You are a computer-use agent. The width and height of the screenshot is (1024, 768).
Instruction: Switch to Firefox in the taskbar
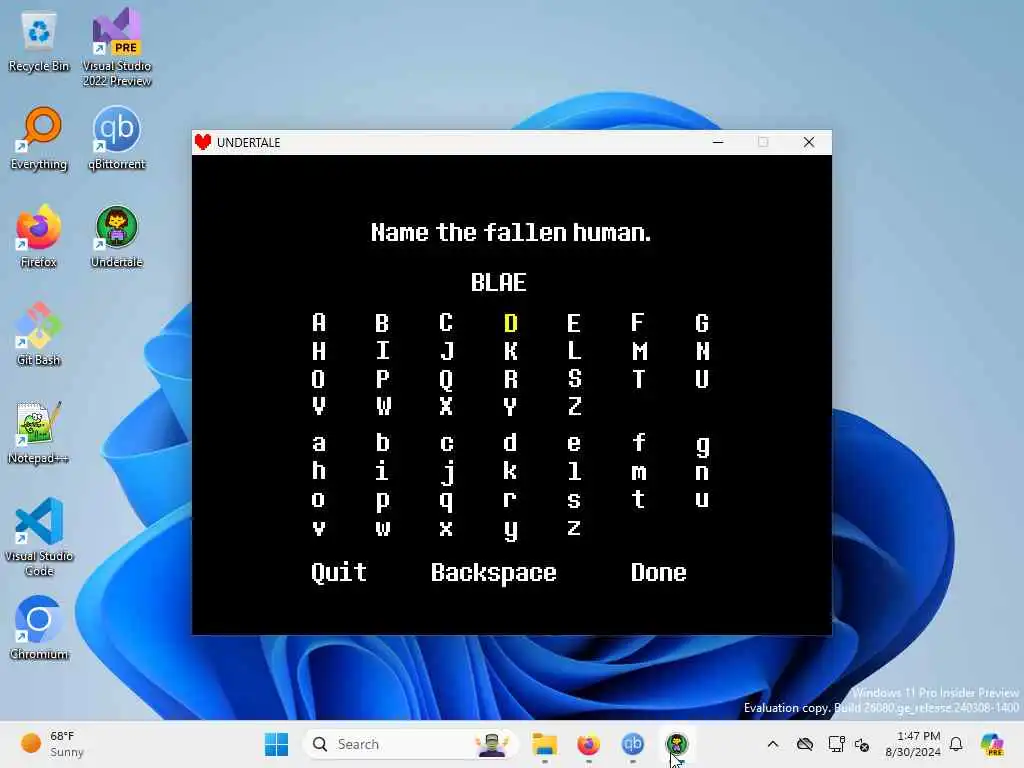pyautogui.click(x=588, y=744)
